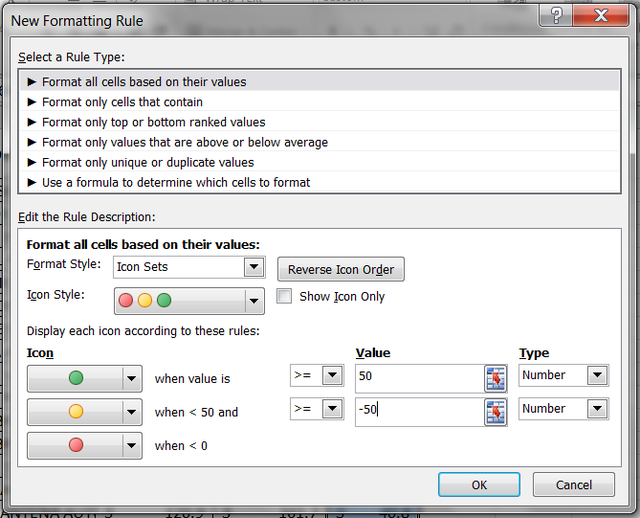Select 'Use a formula to determine' rule type
The width and height of the screenshot is (640, 518).
point(176,182)
